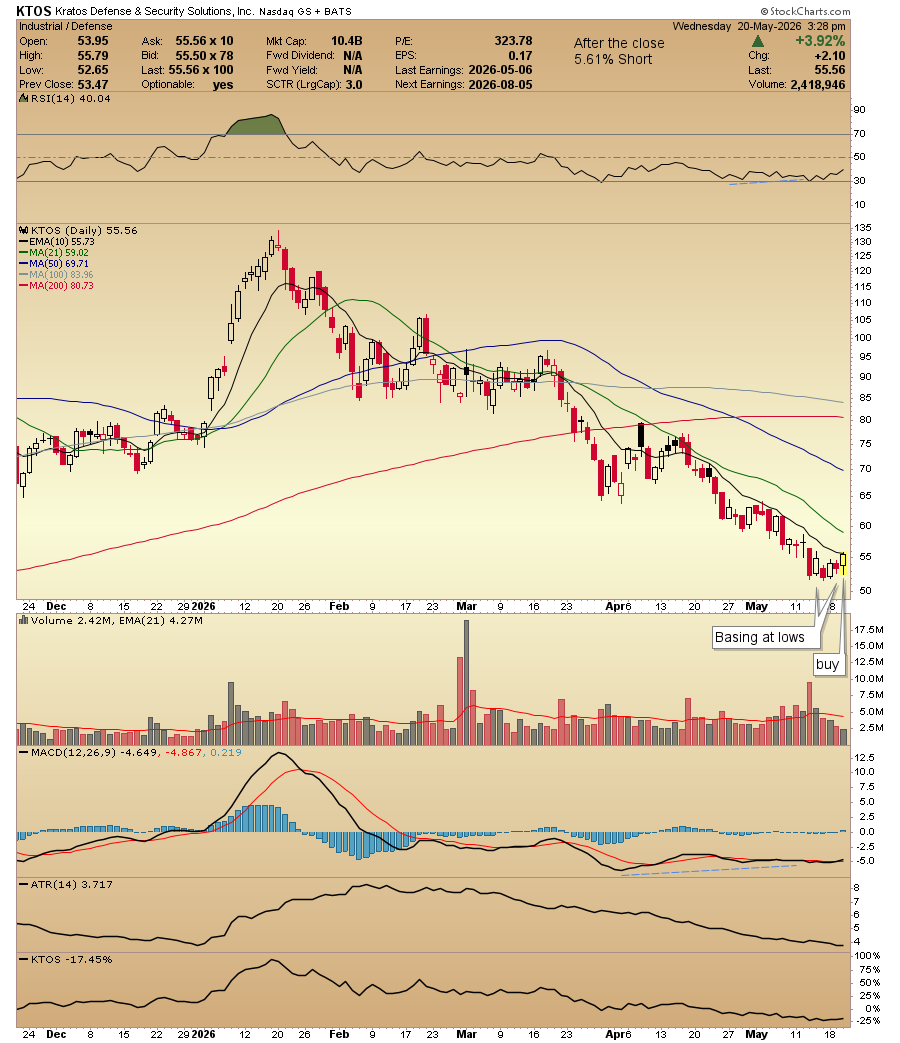Image resolution: width=900 pixels, height=1043 pixels.
Task: Click the Next Earnings date 2026-08-05
Action: (x=500, y=85)
